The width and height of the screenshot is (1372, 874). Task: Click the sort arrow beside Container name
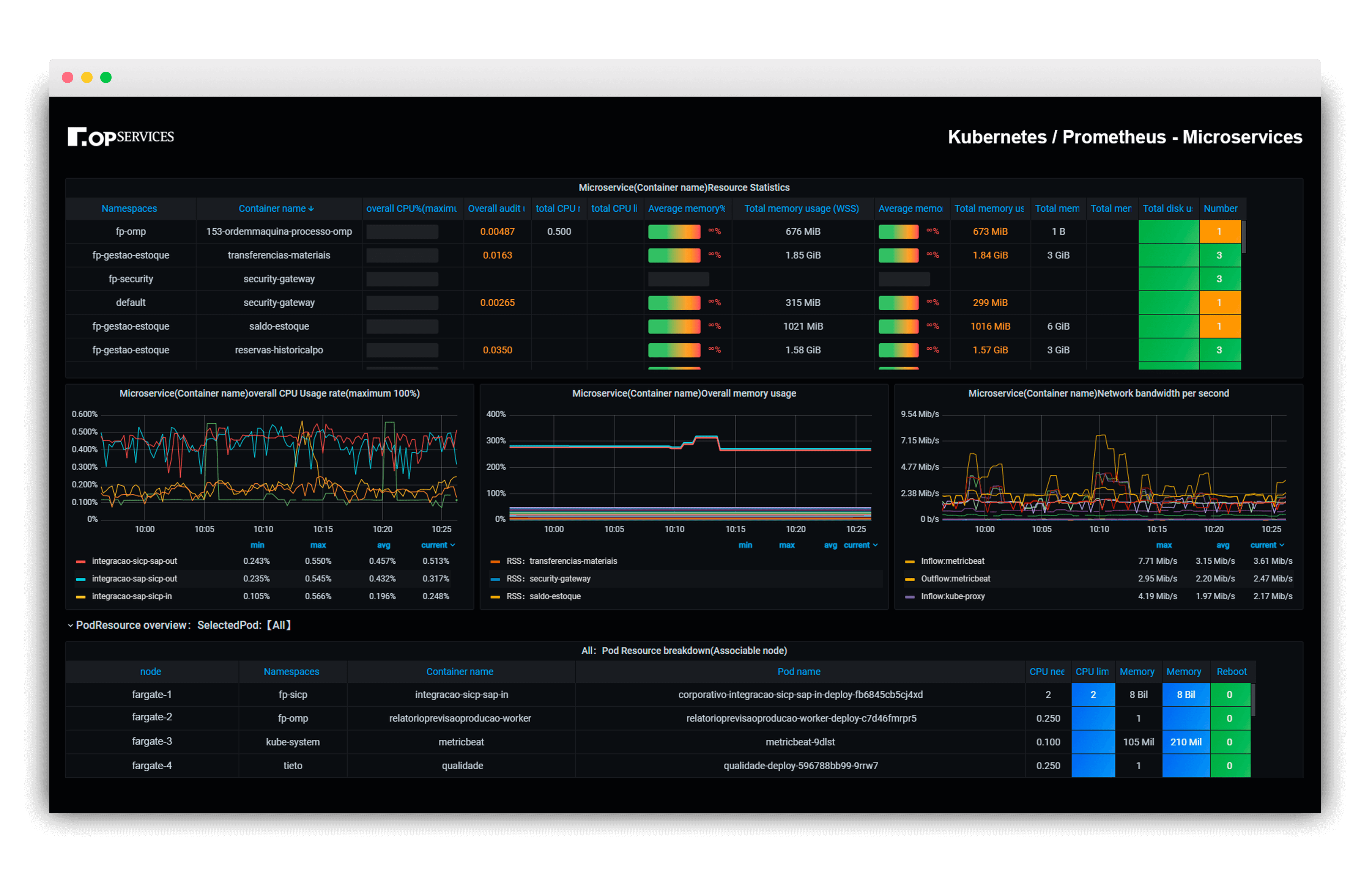(311, 209)
